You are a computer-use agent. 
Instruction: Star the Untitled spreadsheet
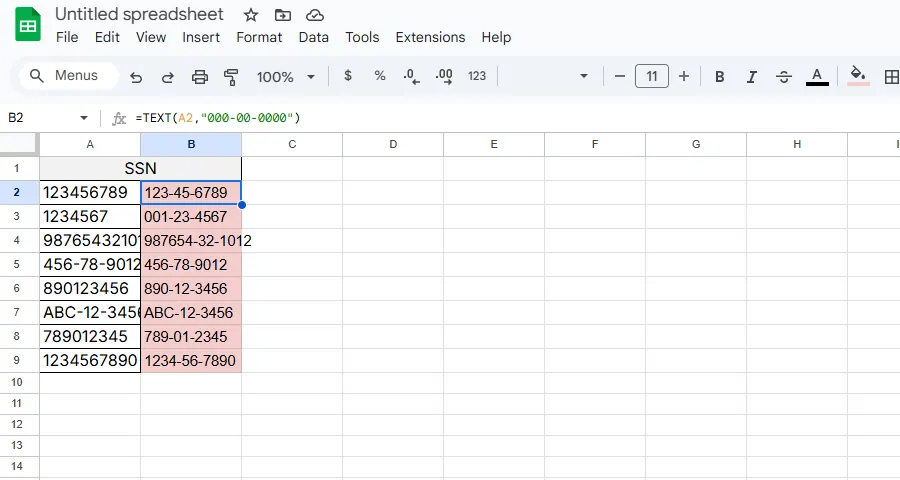tap(251, 15)
